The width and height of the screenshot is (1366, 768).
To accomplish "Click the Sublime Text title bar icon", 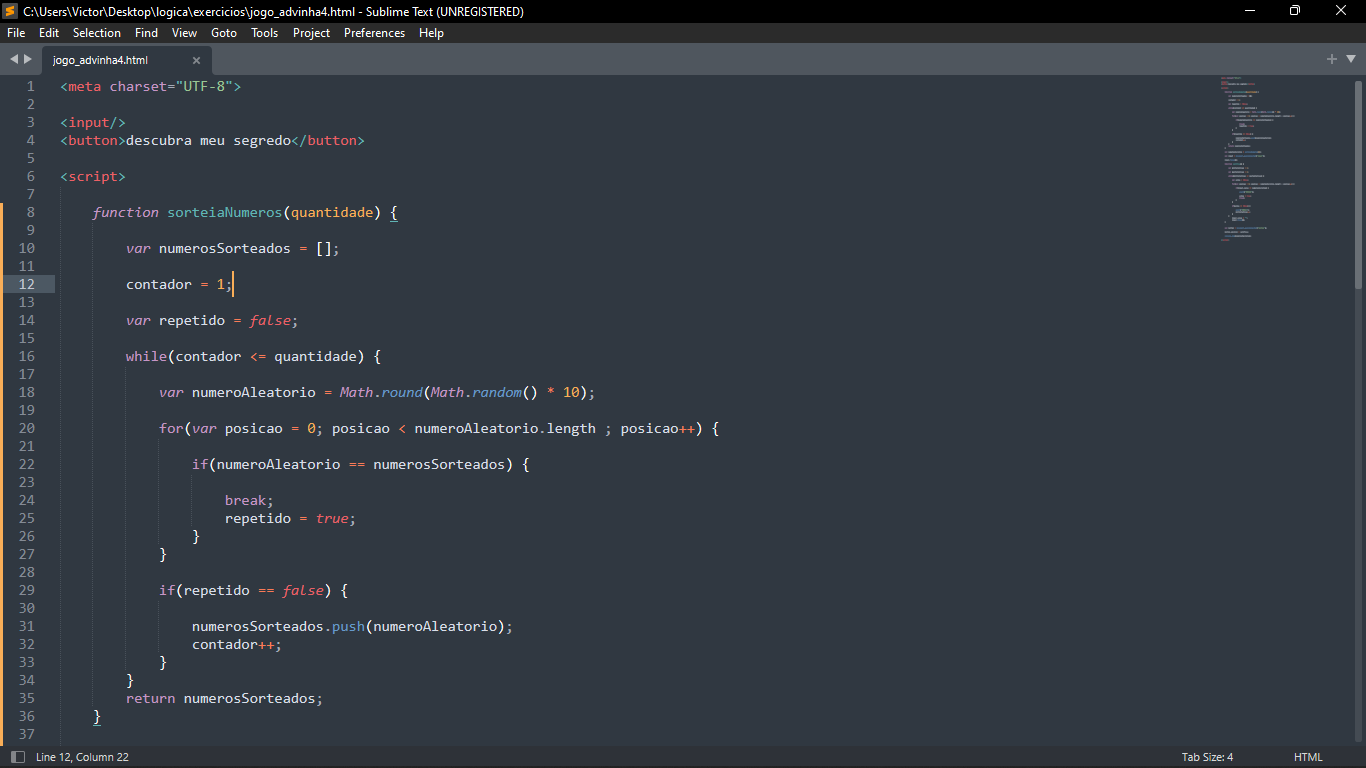I will [x=10, y=11].
